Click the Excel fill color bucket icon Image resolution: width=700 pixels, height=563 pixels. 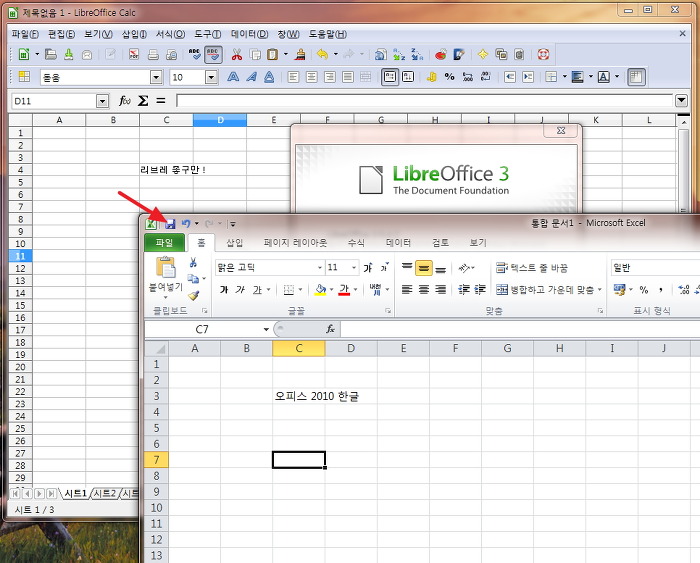(320, 289)
